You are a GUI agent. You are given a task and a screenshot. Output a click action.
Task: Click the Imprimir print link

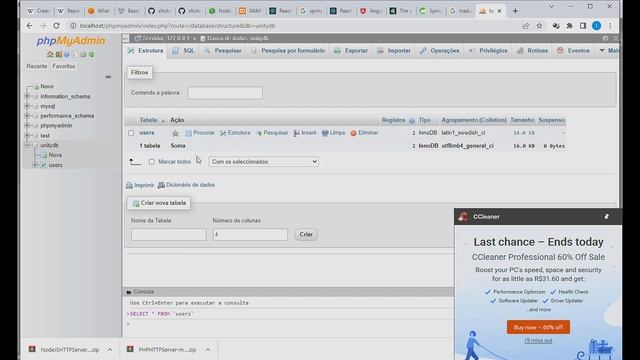(x=140, y=185)
